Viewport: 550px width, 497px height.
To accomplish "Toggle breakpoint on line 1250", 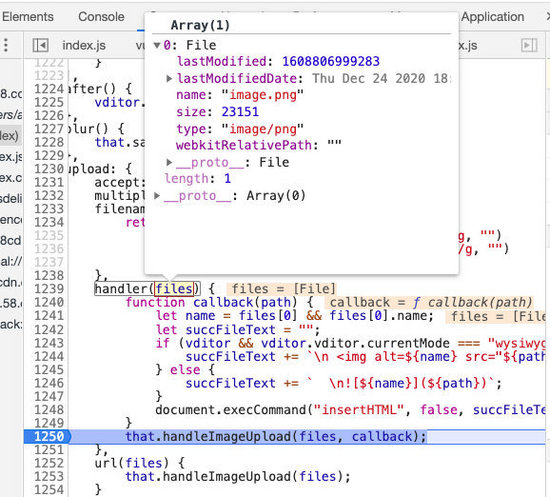I will point(48,437).
